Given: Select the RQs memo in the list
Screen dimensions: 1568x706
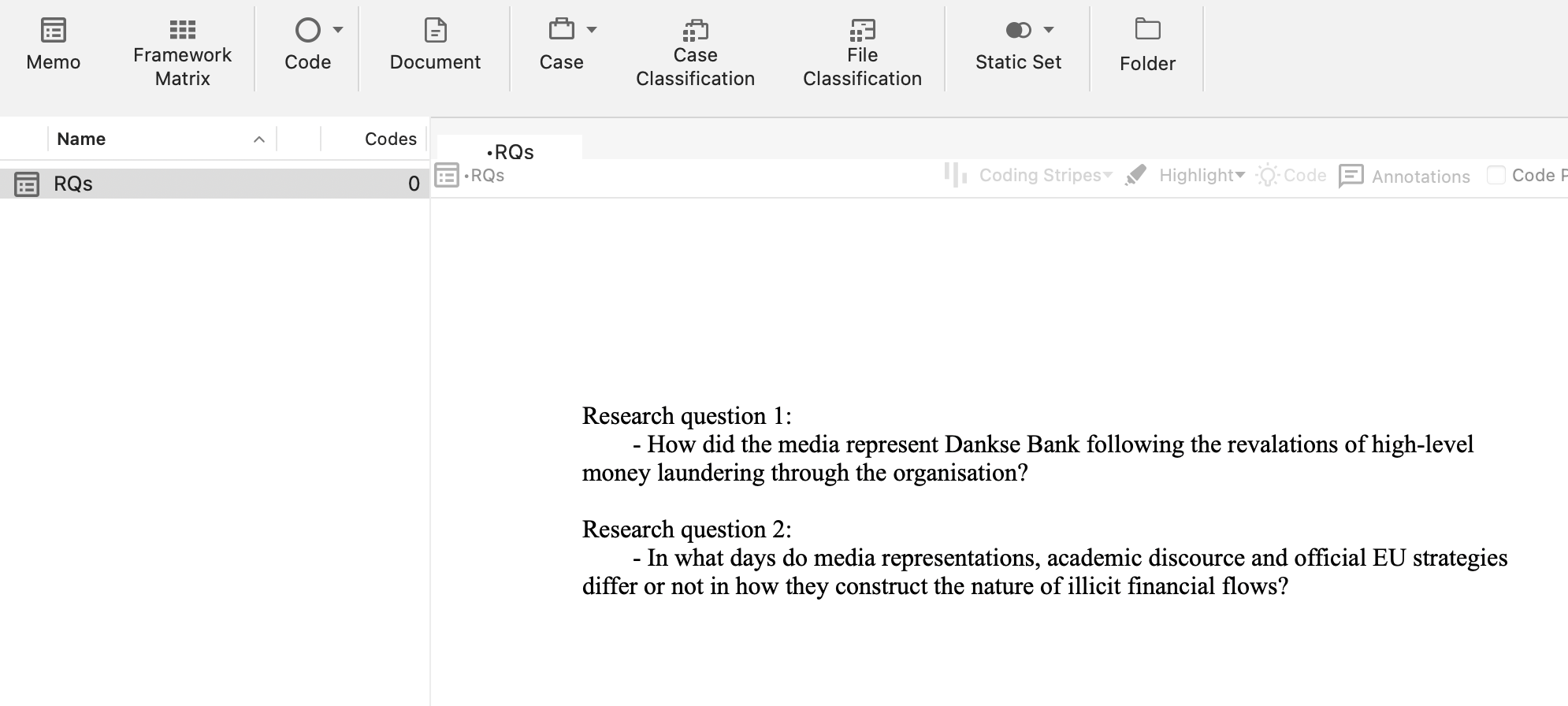Looking at the screenshot, I should click(x=73, y=184).
